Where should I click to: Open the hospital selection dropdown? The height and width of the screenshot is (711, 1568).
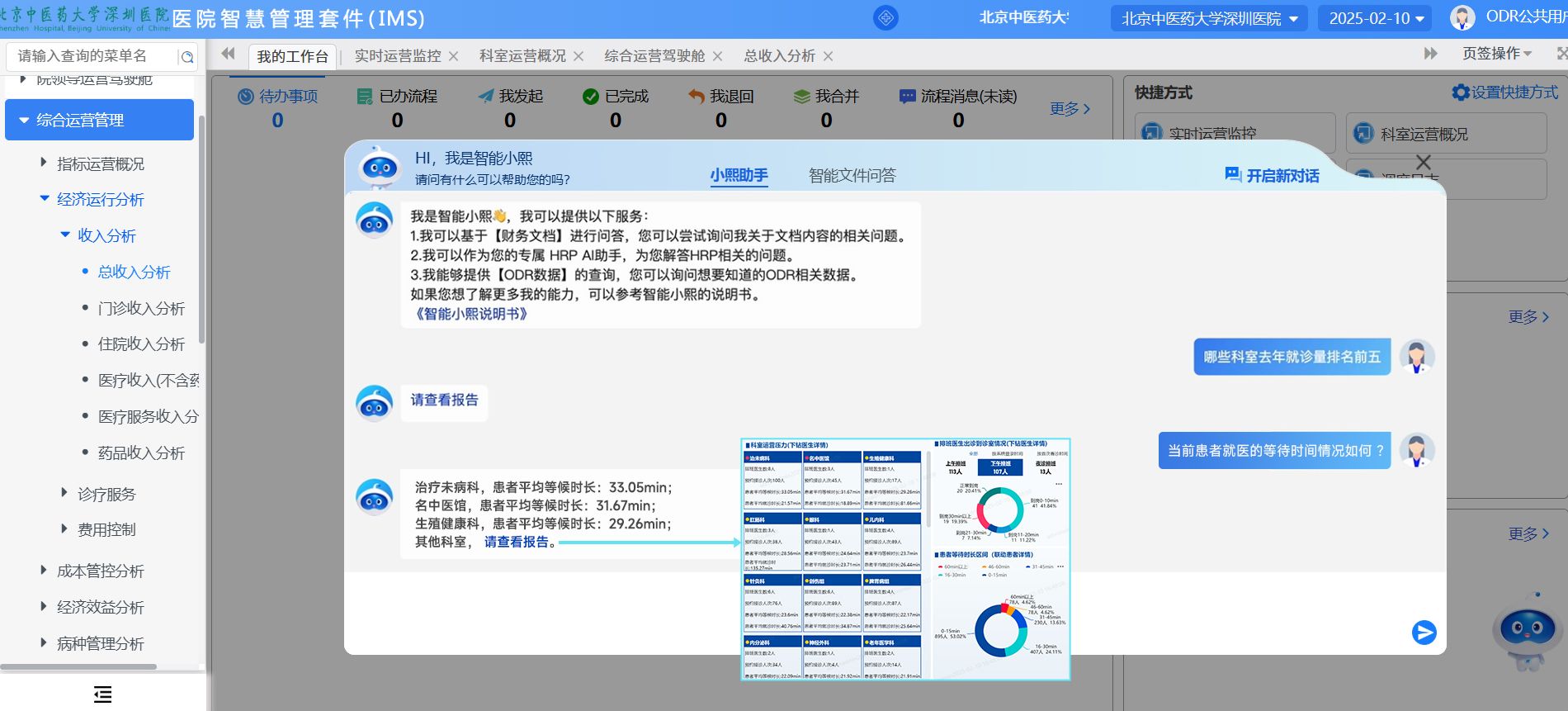pyautogui.click(x=1209, y=18)
